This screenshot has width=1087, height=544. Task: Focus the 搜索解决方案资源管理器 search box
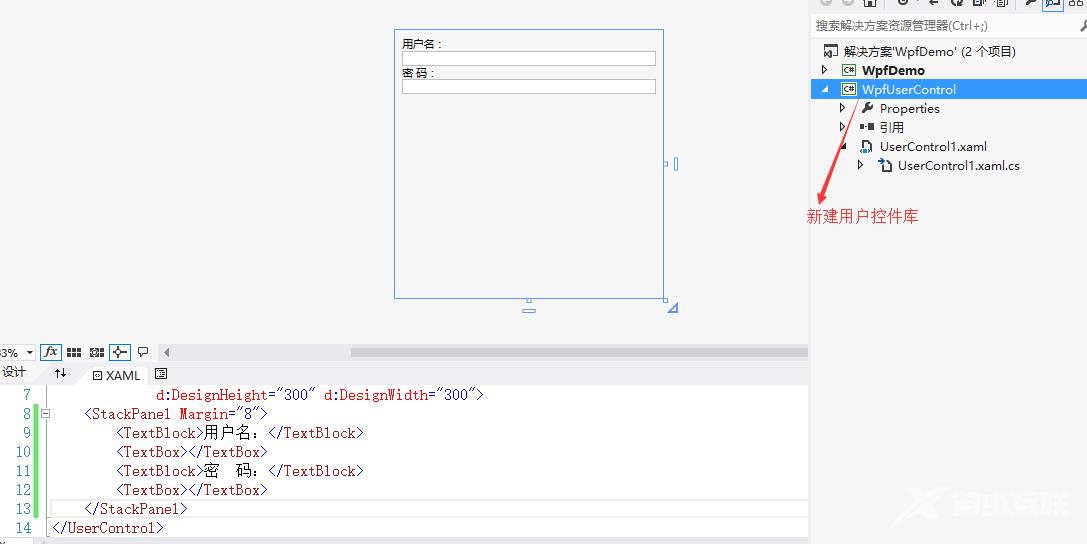click(943, 26)
